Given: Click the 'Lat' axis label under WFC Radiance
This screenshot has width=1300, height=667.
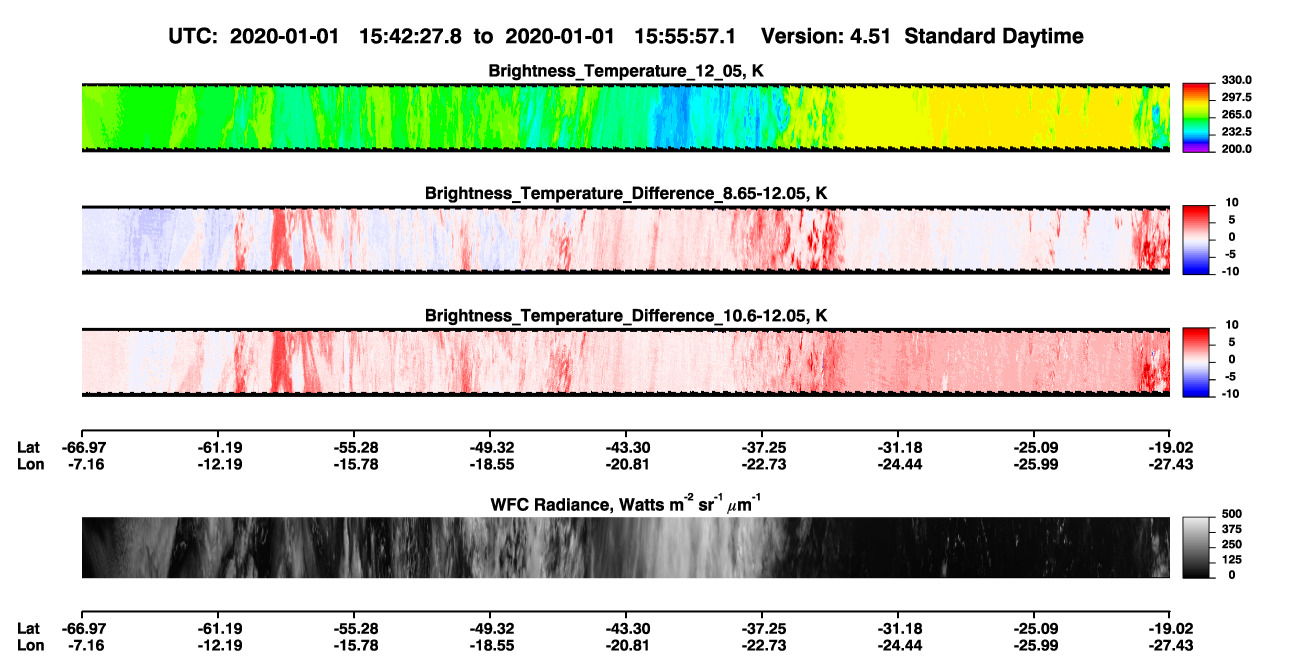Looking at the screenshot, I should click(28, 629).
